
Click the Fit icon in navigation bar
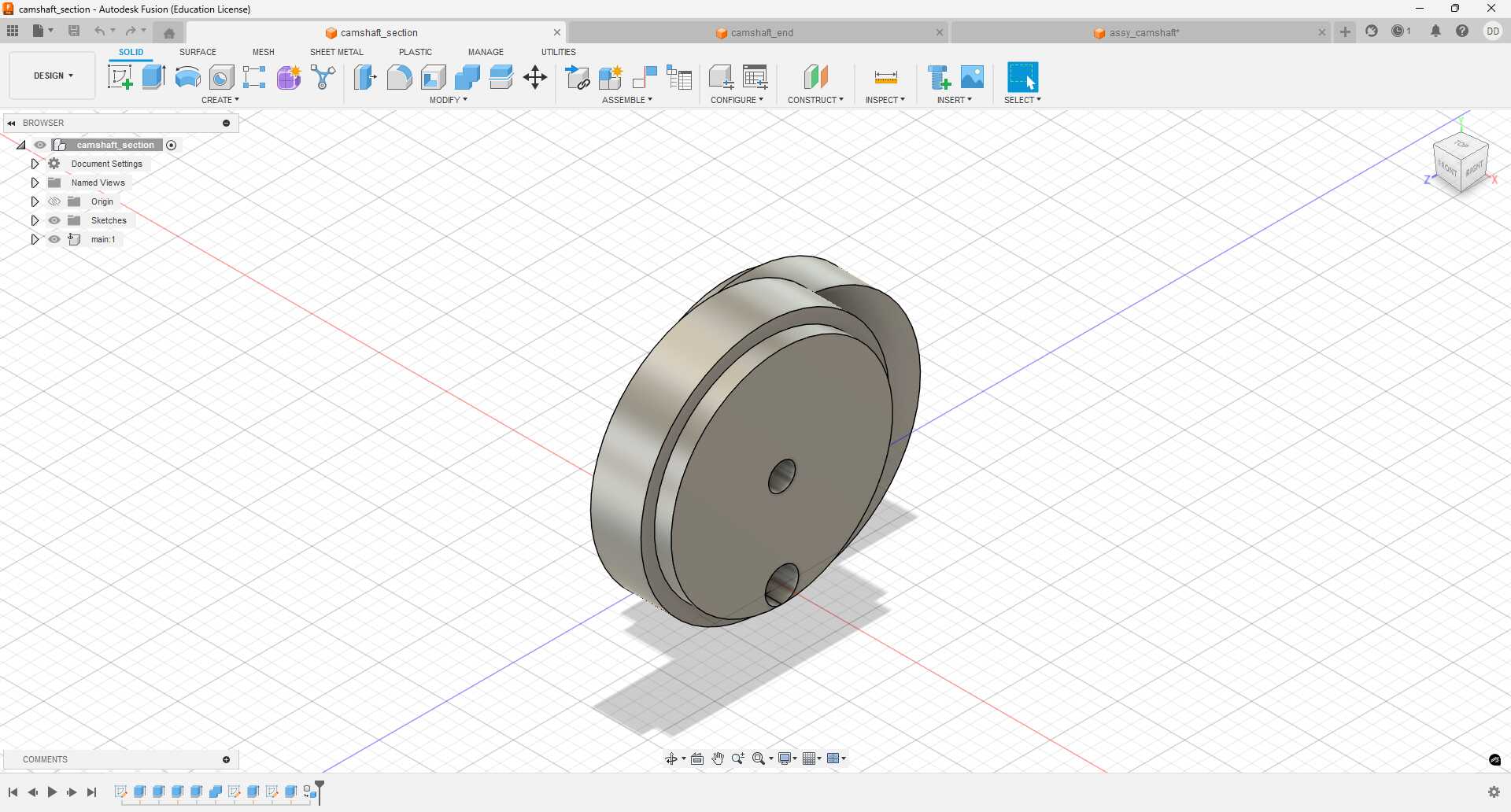click(758, 758)
